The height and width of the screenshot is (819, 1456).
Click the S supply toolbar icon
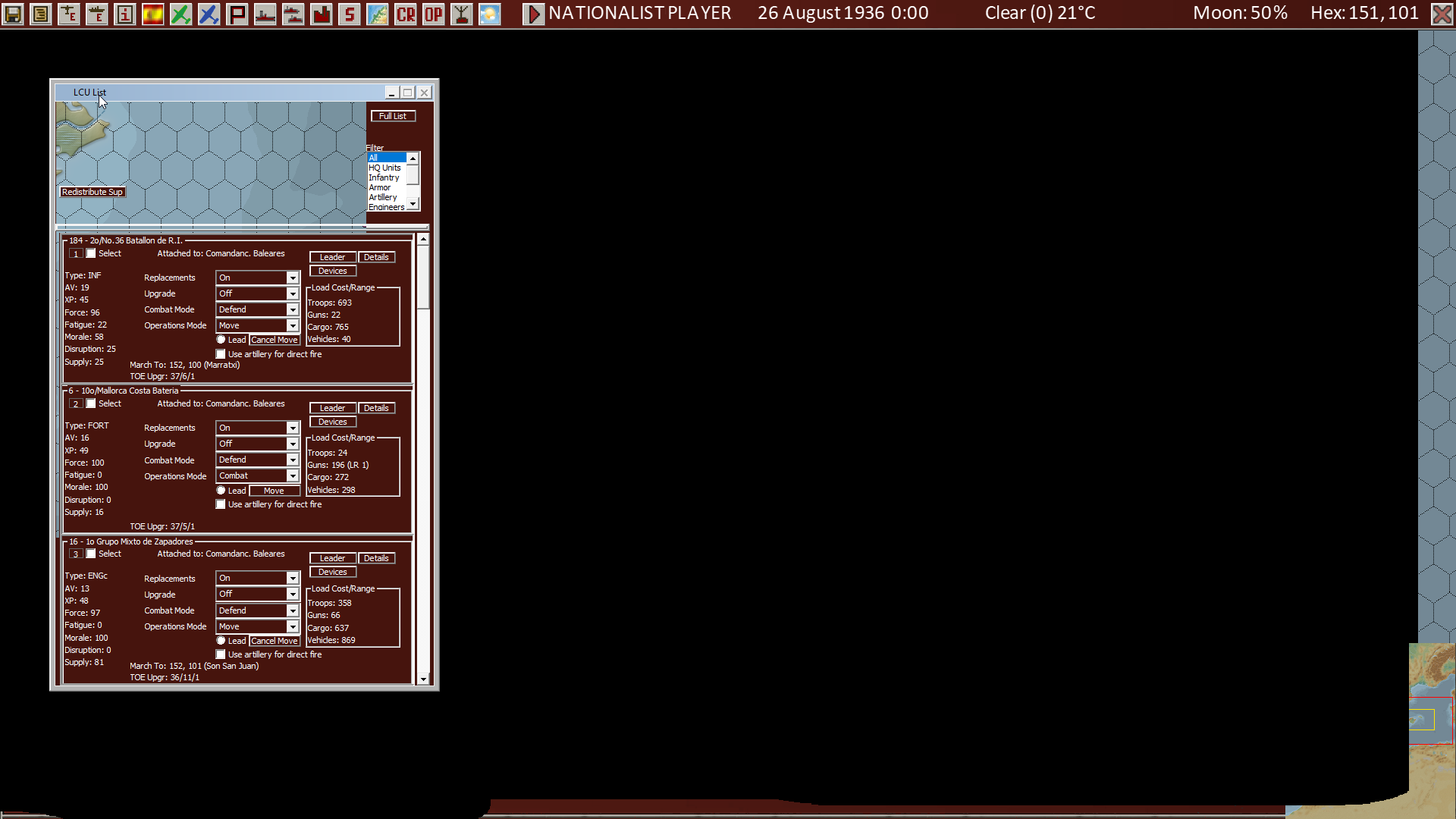[x=349, y=13]
